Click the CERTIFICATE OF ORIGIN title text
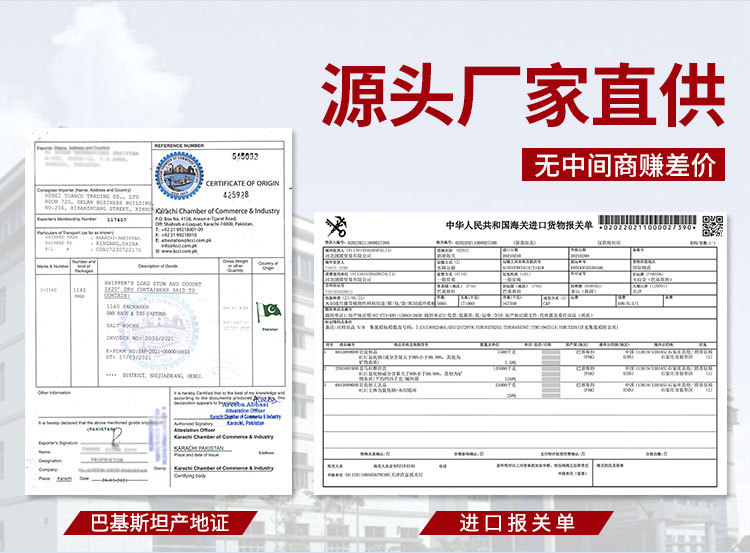This screenshot has width=750, height=553. tap(243, 183)
